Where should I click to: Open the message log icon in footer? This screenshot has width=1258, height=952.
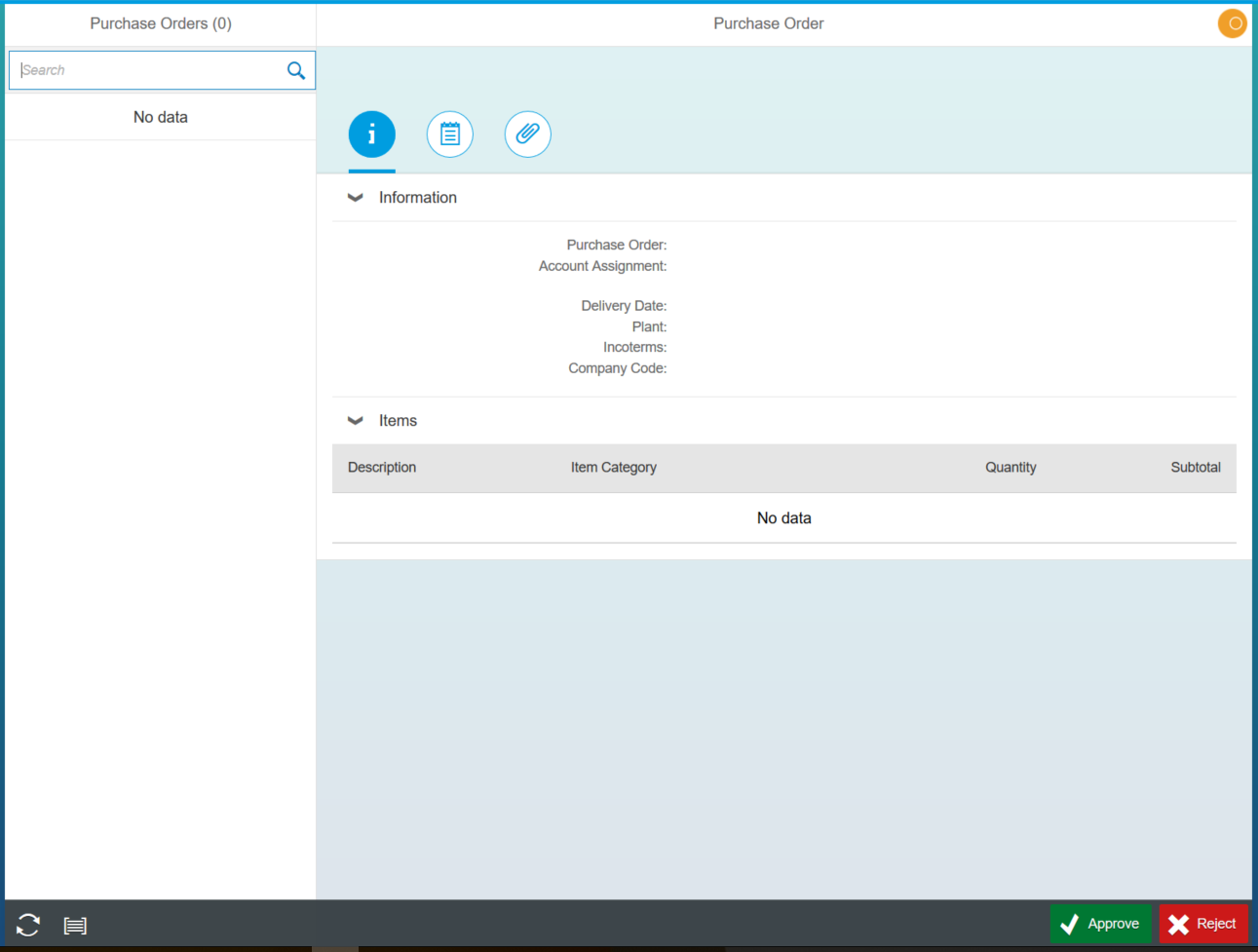point(75,924)
